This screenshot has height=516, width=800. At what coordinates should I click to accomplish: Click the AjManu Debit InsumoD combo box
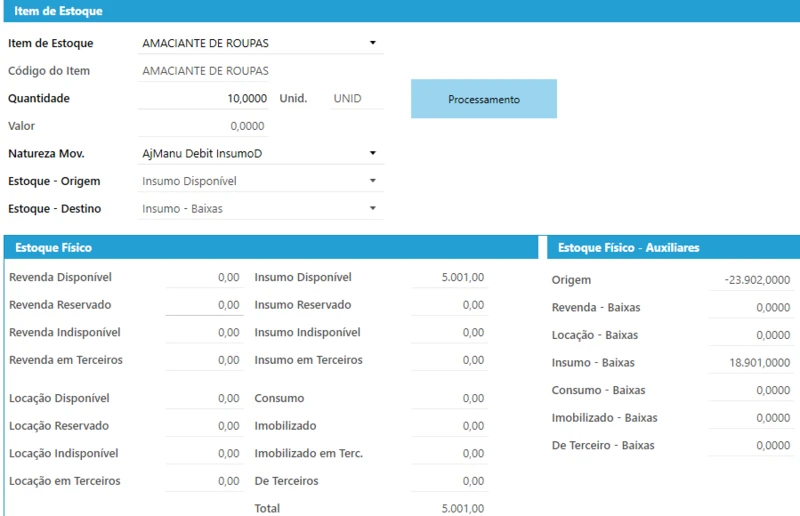[261, 153]
